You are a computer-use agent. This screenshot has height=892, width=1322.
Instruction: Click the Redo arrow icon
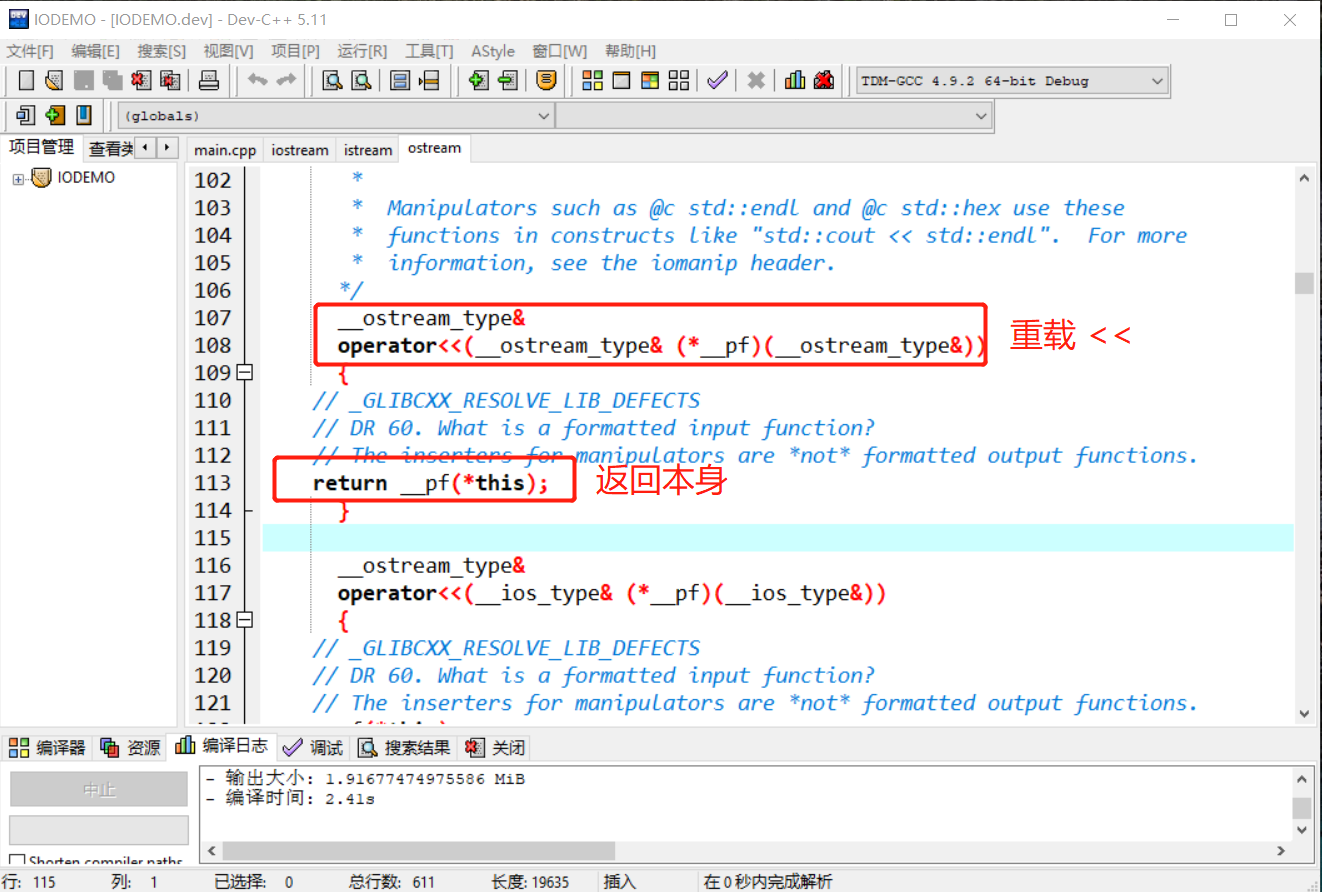coord(286,81)
